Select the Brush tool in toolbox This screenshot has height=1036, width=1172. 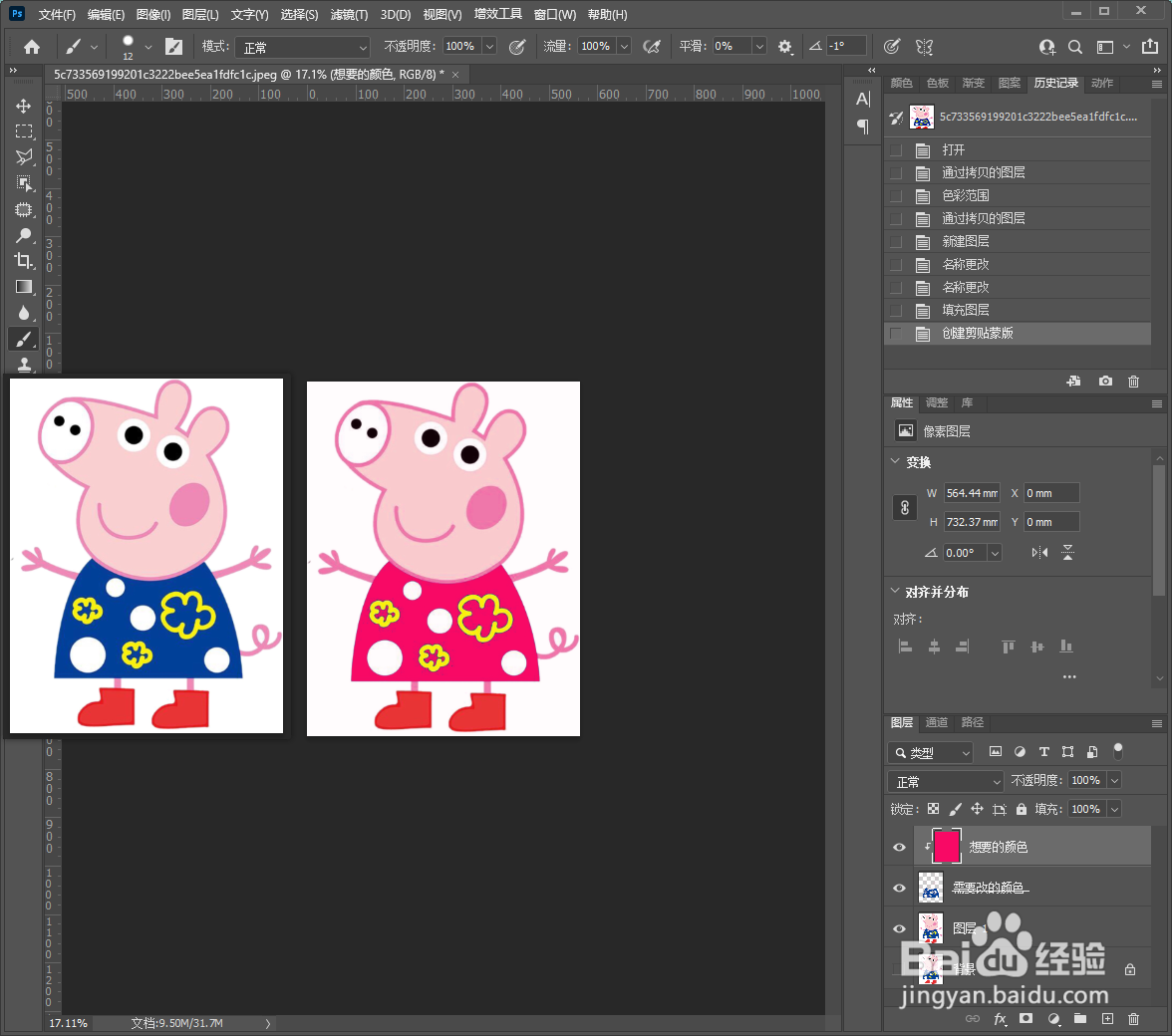coord(24,339)
